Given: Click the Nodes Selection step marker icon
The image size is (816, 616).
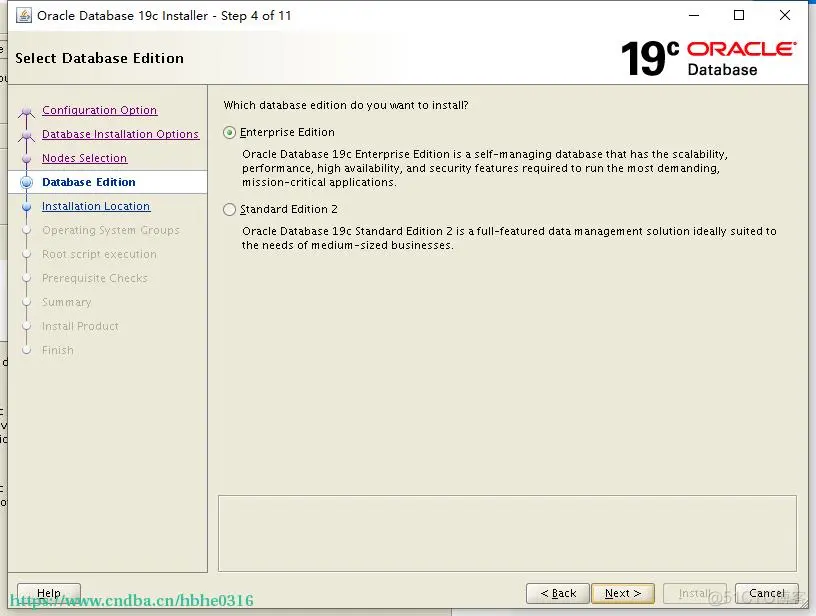Looking at the screenshot, I should pyautogui.click(x=27, y=159).
